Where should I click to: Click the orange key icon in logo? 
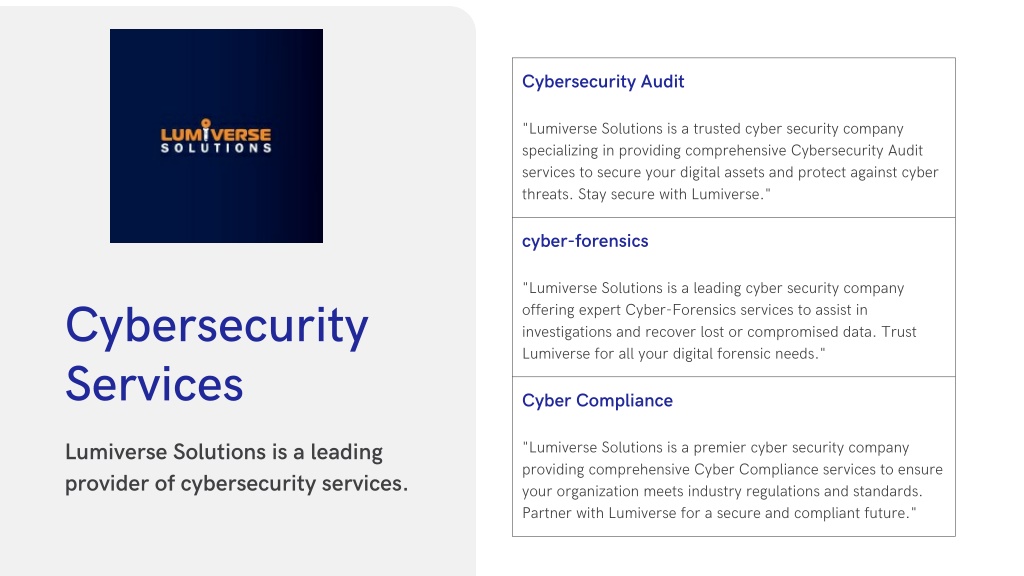point(206,129)
